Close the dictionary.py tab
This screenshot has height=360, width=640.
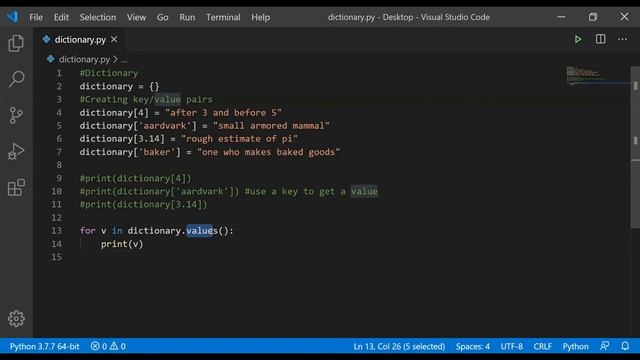114,39
